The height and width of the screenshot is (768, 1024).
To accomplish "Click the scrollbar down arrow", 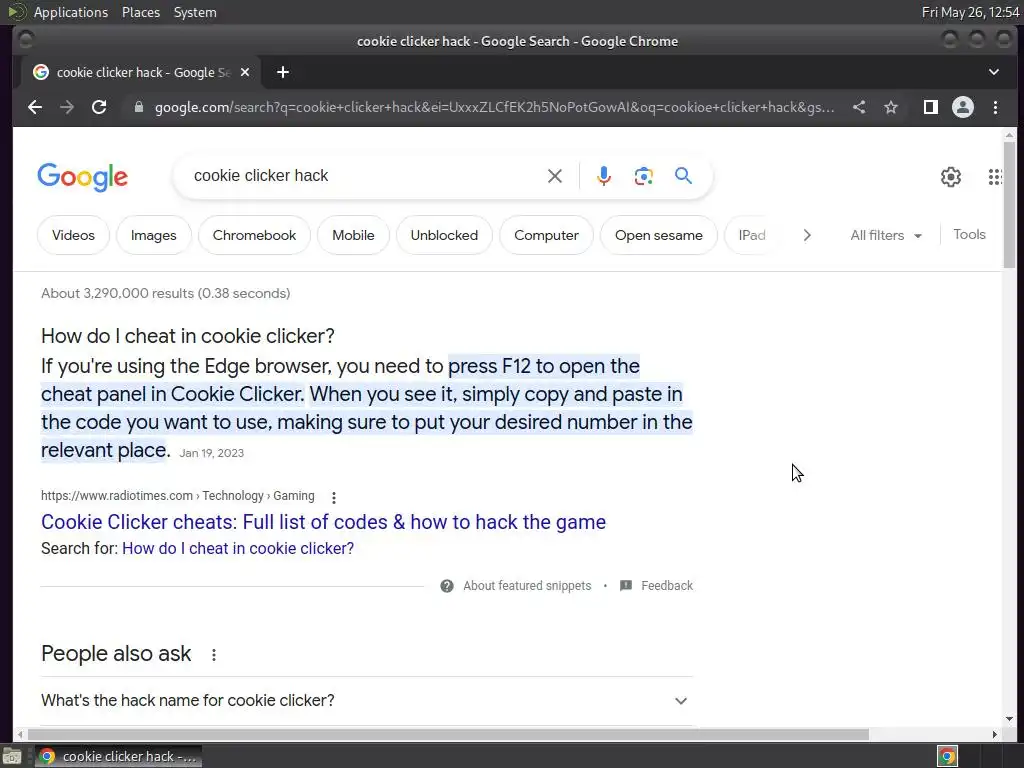I will tap(1009, 719).
